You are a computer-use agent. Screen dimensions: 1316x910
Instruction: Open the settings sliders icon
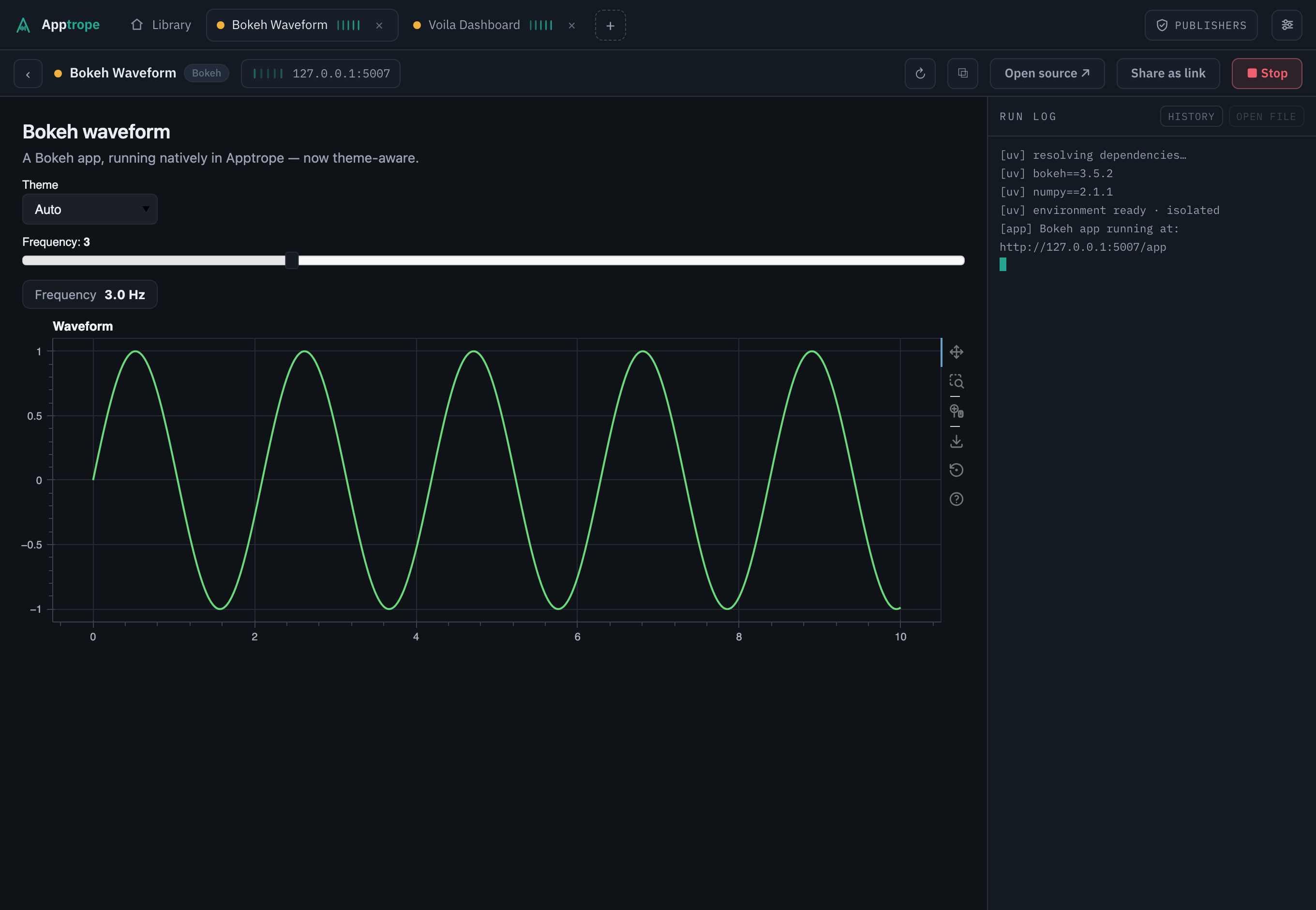coord(1287,25)
